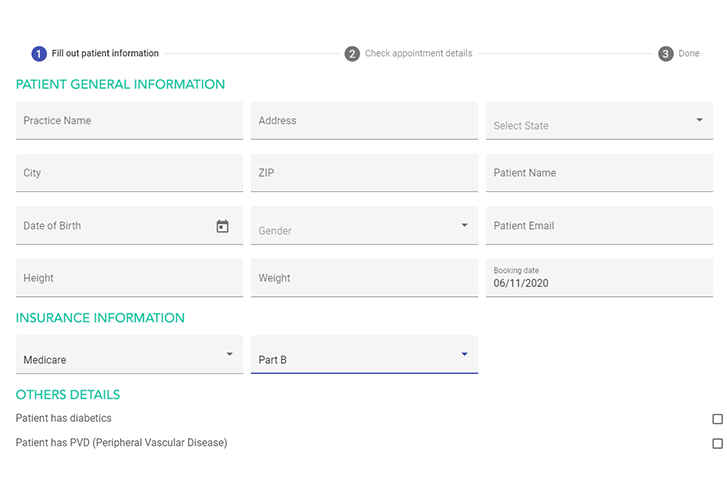This screenshot has width=727, height=480.
Task: Expand the Select State dropdown
Action: [x=699, y=121]
